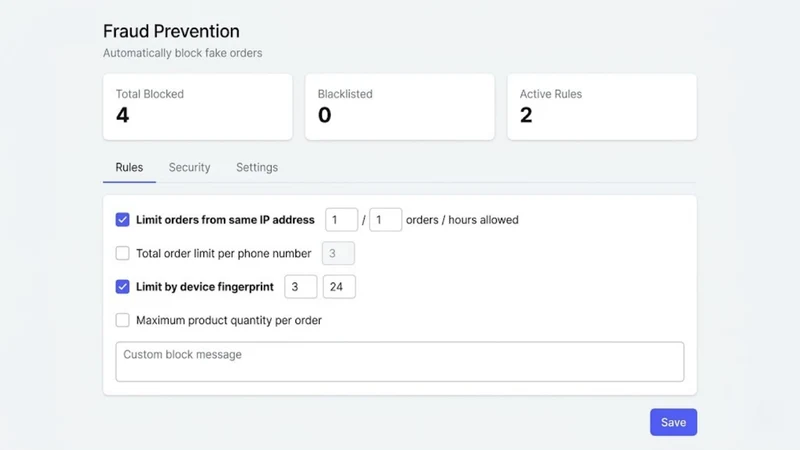Click 'Automatically block fake orders' subtitle

183,53
